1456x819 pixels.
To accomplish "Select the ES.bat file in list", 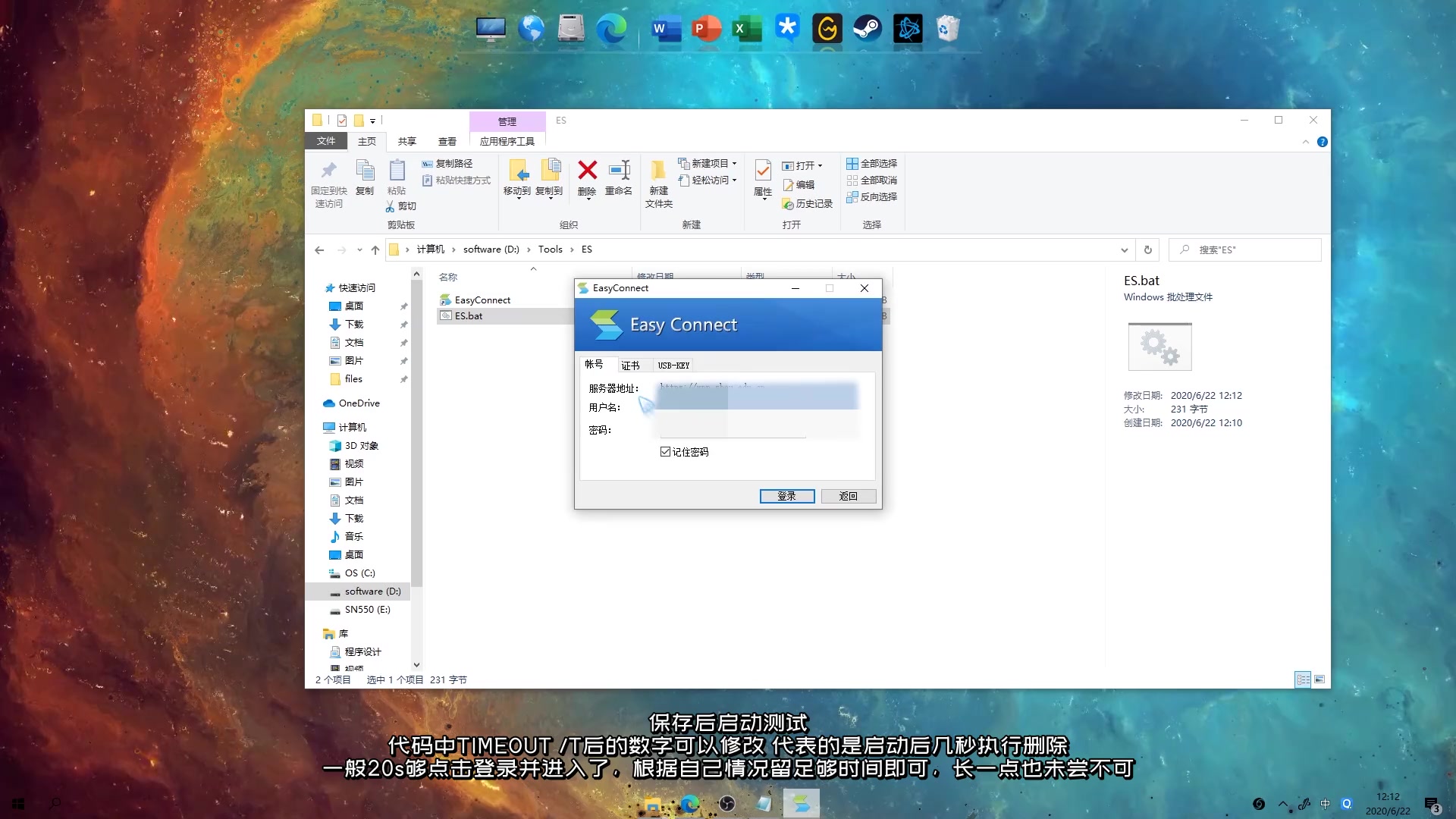I will [469, 316].
